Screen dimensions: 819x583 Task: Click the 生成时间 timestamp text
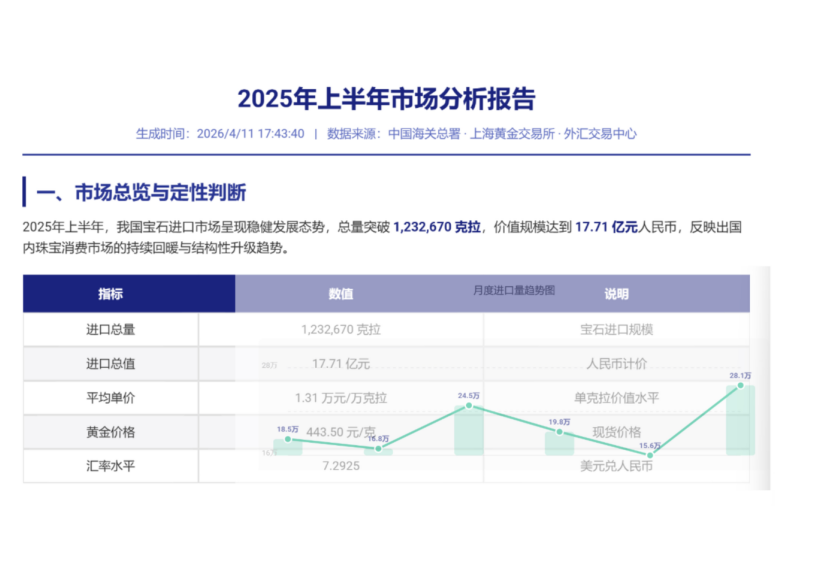coord(220,133)
